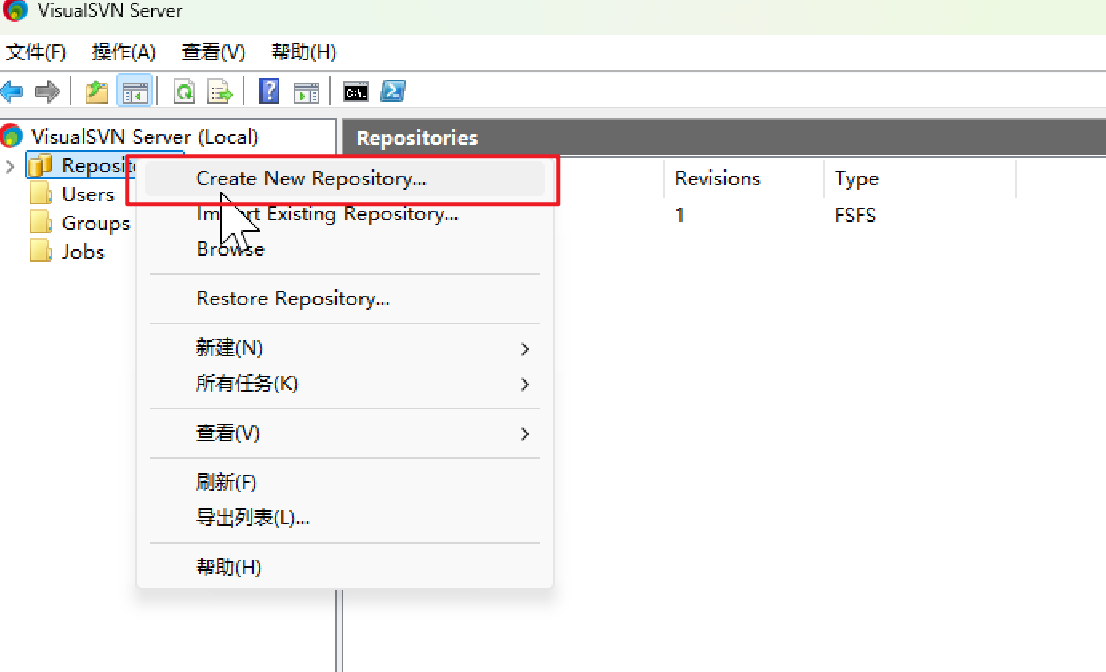This screenshot has height=672, width=1106.
Task: Open the Command Prompt toolbar icon
Action: click(355, 92)
